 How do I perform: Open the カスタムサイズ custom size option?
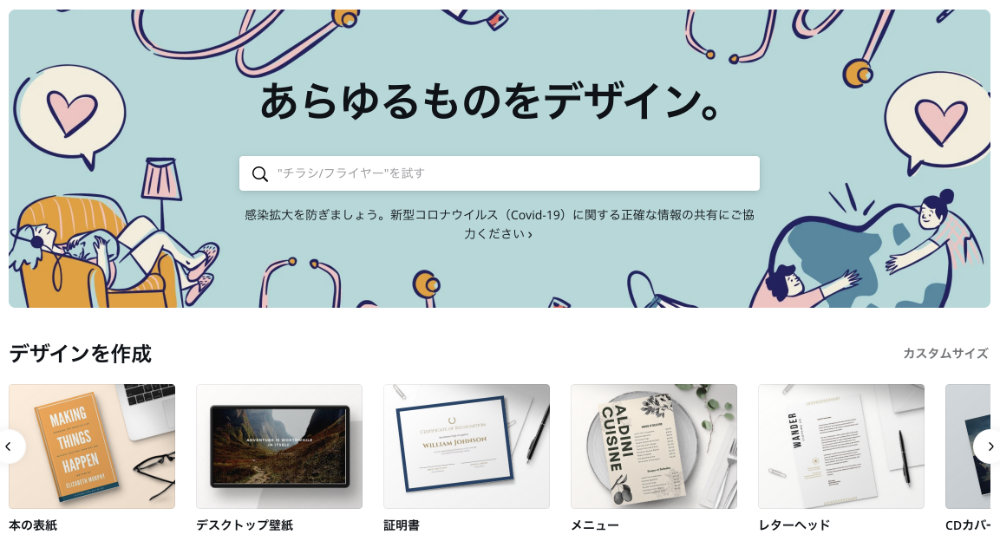point(945,353)
